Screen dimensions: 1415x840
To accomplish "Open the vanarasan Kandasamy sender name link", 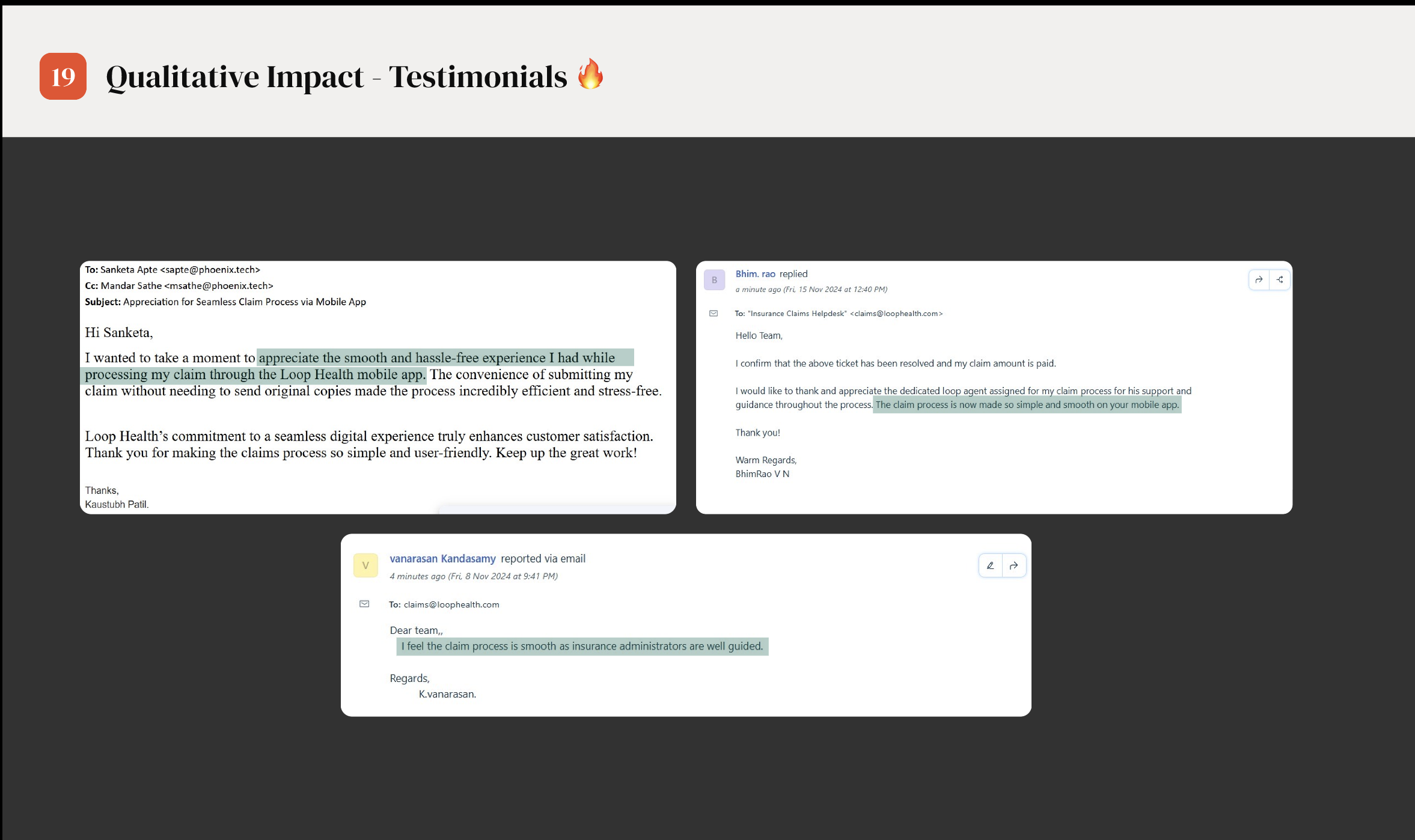I will (x=442, y=559).
